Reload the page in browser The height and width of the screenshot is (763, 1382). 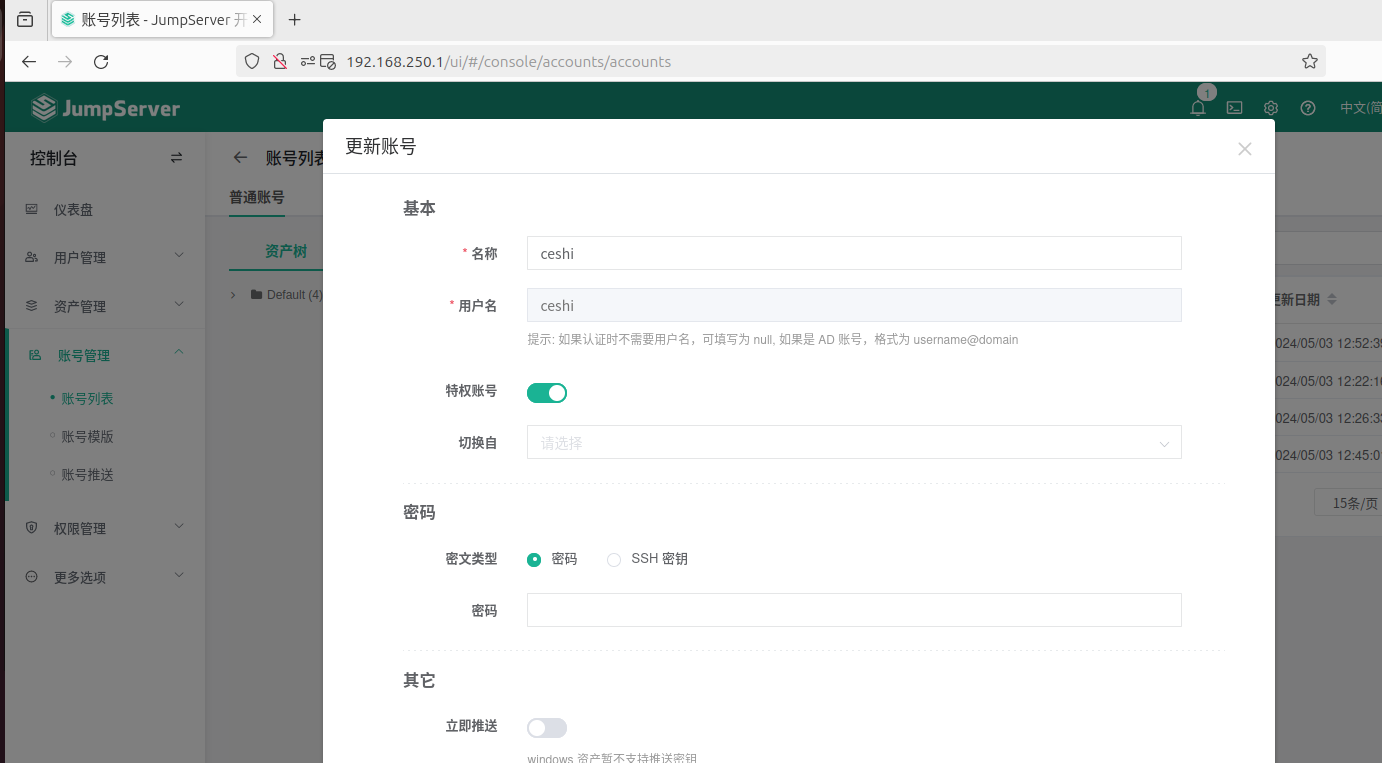tap(101, 62)
